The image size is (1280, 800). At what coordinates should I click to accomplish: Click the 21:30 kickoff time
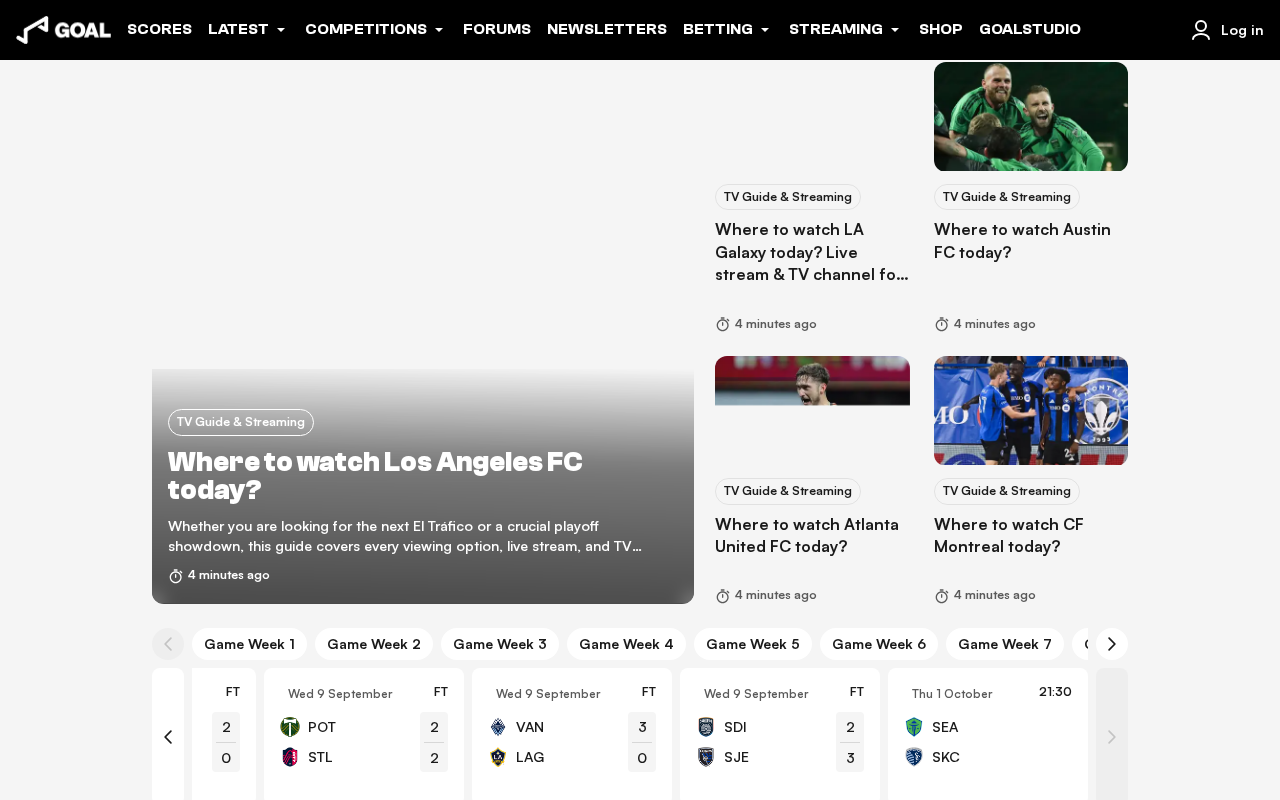[x=1055, y=692]
